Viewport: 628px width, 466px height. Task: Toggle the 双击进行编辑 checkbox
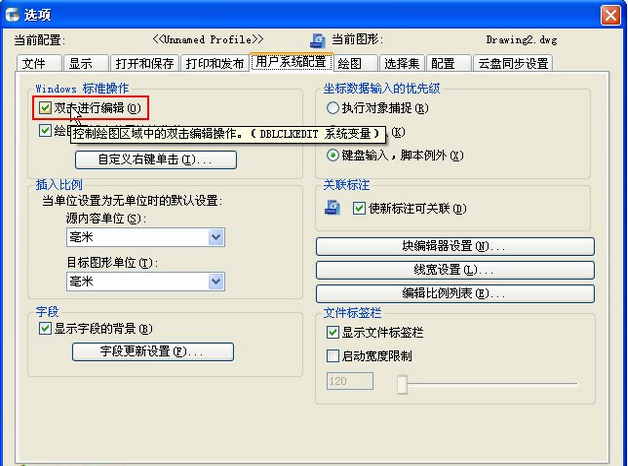[x=45, y=108]
